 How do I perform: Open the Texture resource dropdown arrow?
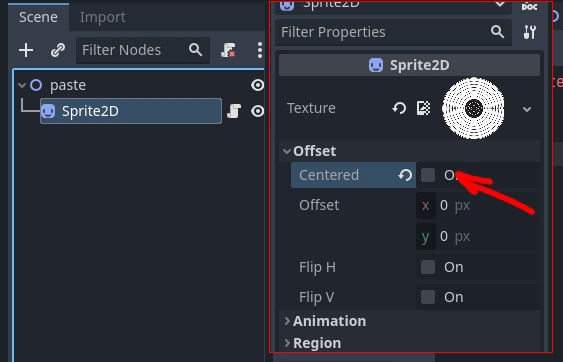(527, 109)
